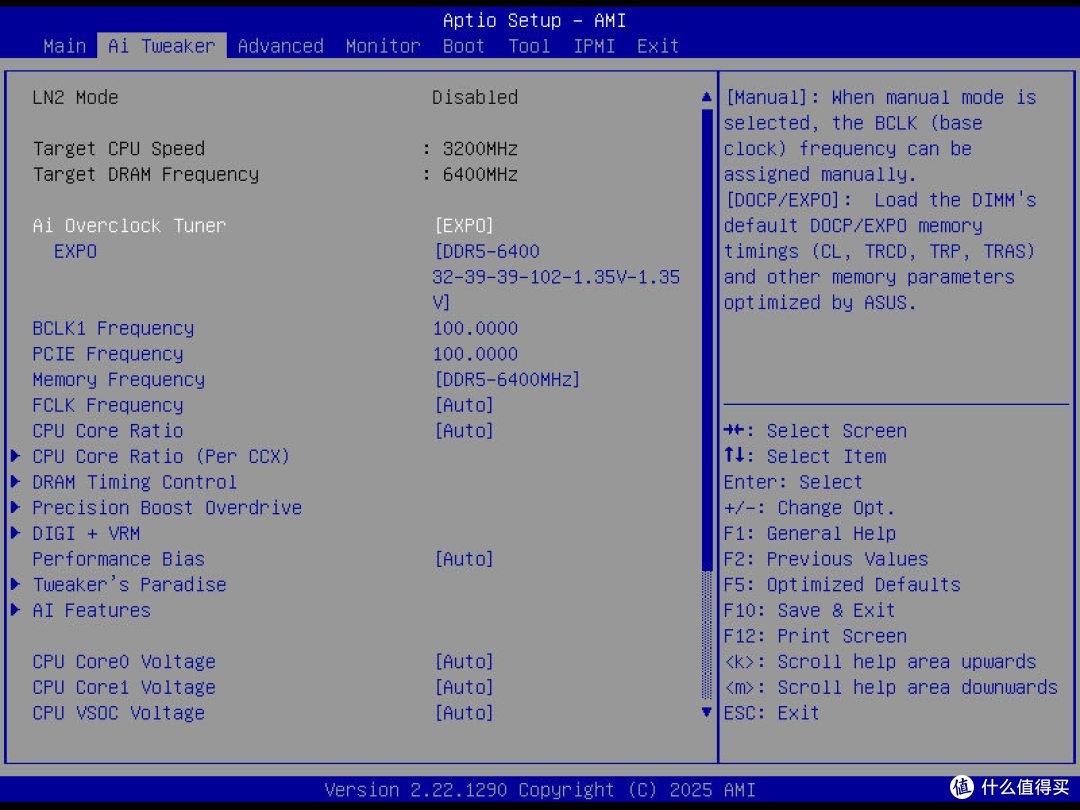This screenshot has width=1080, height=810.
Task: Click the LN2 Mode Disabled value
Action: pyautogui.click(x=475, y=97)
